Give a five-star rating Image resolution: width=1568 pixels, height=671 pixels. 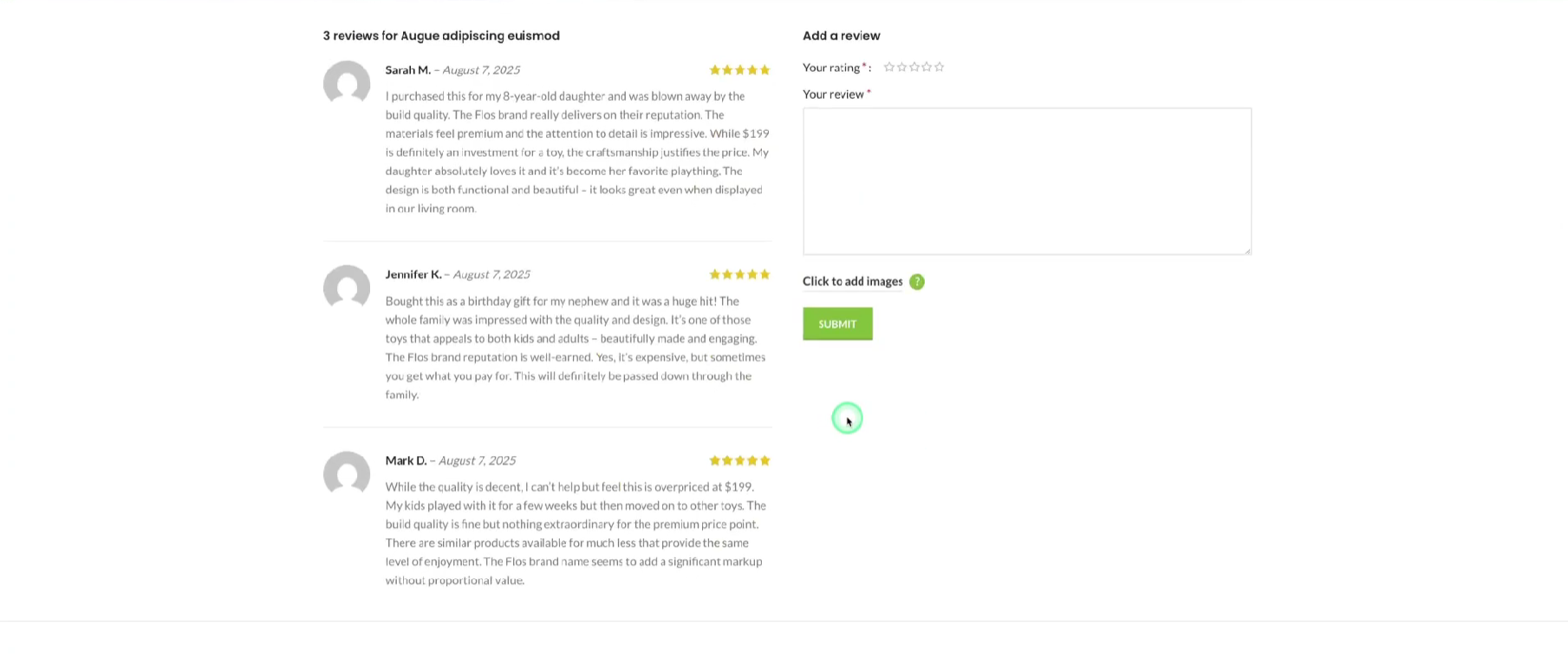coord(940,68)
